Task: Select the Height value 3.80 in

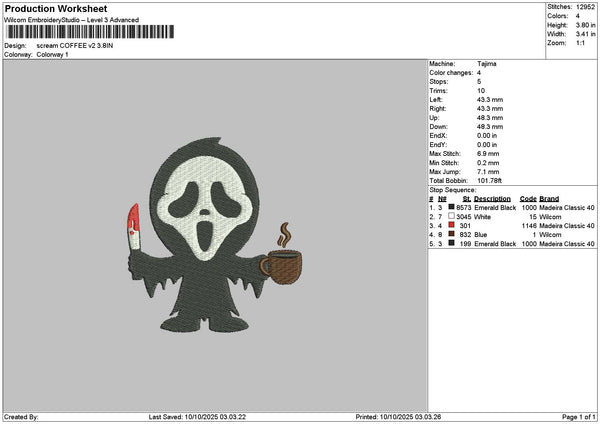Action: click(585, 25)
